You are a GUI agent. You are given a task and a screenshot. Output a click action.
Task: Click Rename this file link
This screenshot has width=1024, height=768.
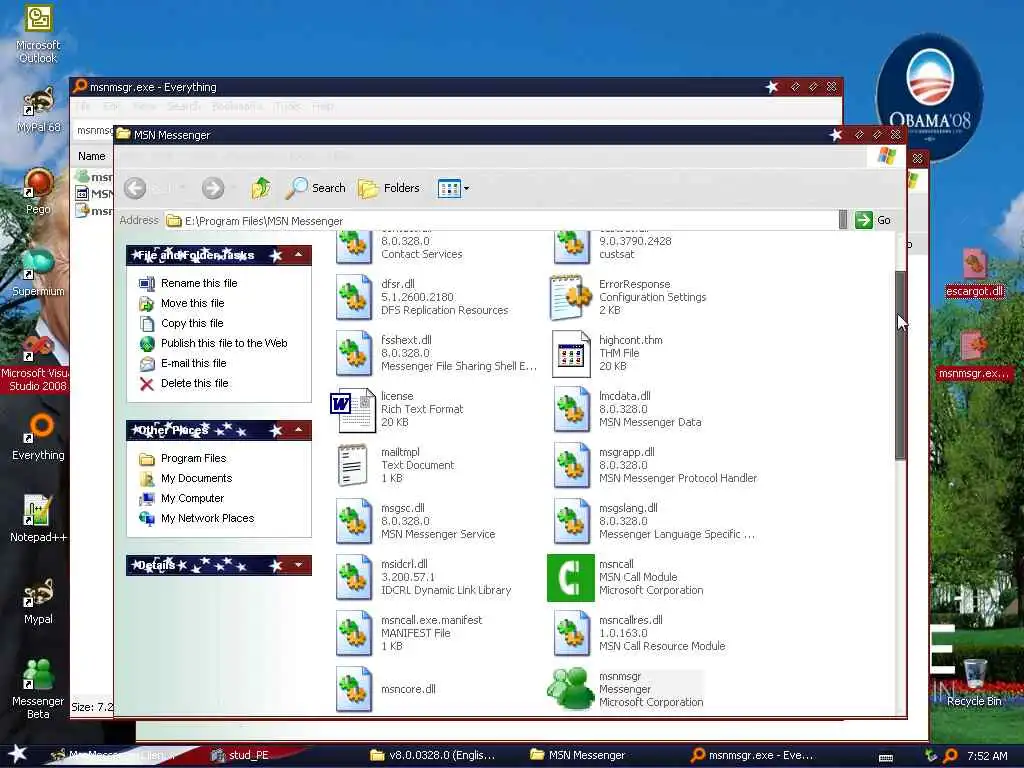click(x=199, y=283)
